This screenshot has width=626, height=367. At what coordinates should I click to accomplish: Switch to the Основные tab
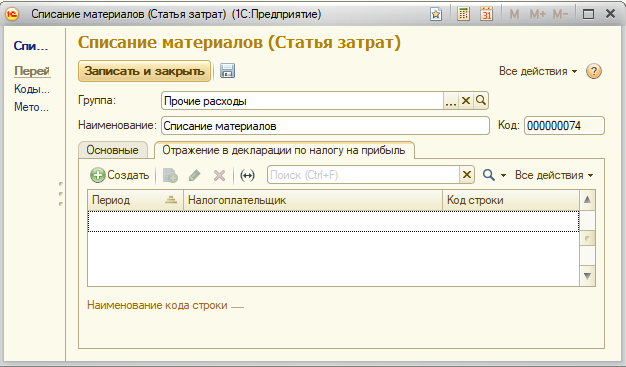click(x=113, y=150)
